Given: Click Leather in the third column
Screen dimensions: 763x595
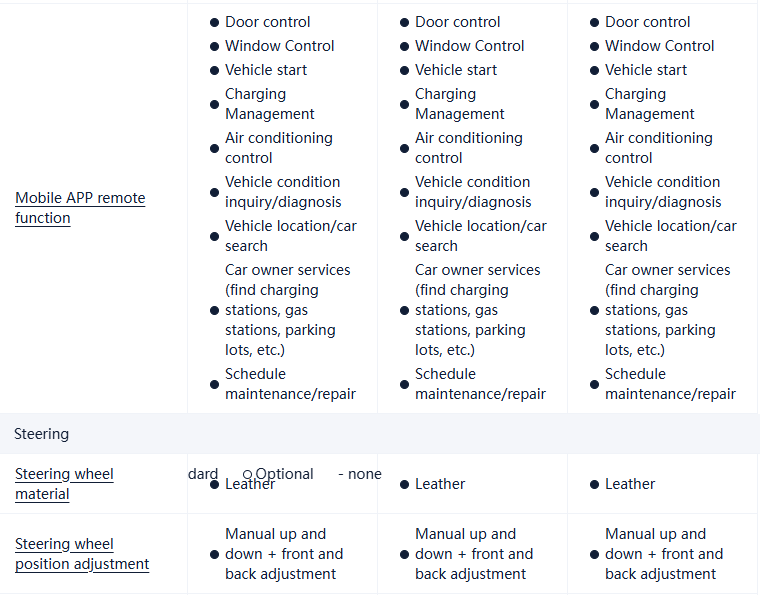Looking at the screenshot, I should 630,484.
